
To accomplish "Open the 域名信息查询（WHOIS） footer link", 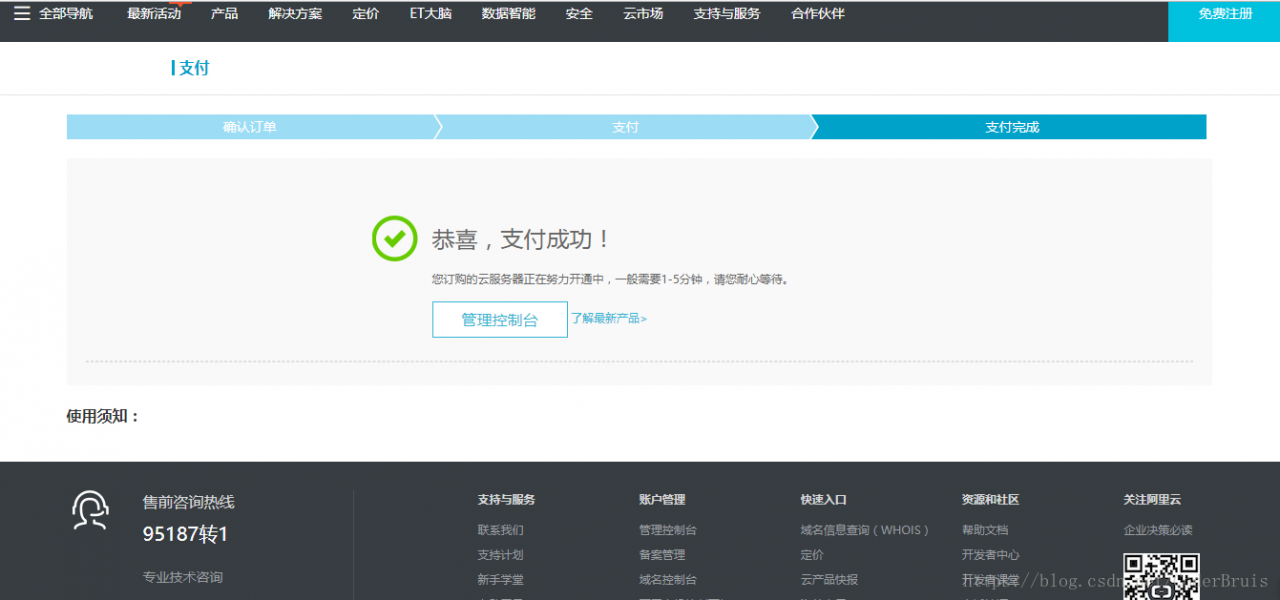I will point(865,530).
